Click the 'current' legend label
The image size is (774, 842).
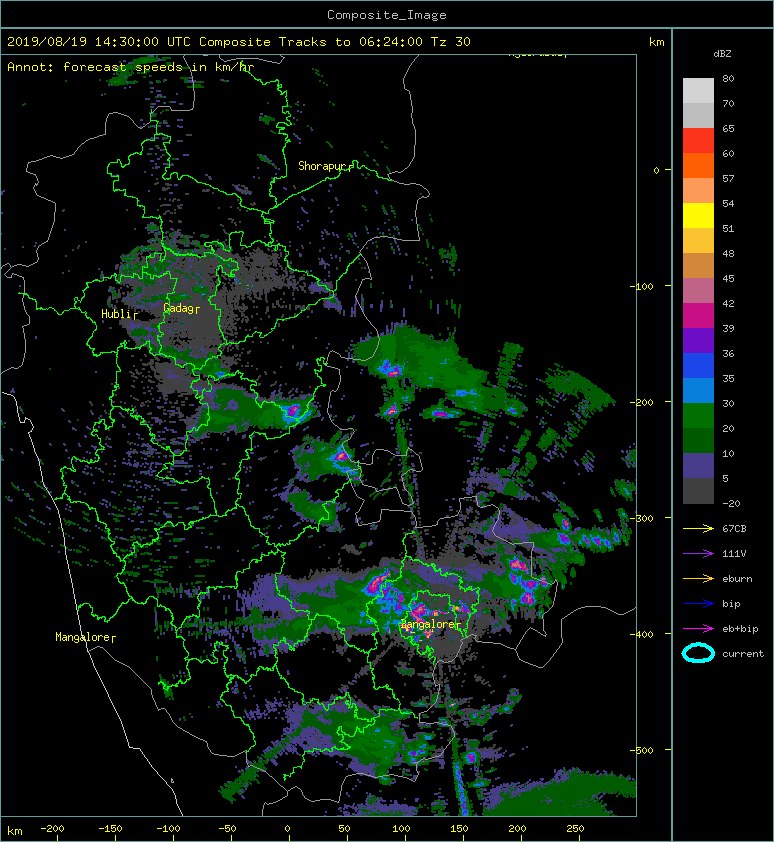click(x=743, y=654)
